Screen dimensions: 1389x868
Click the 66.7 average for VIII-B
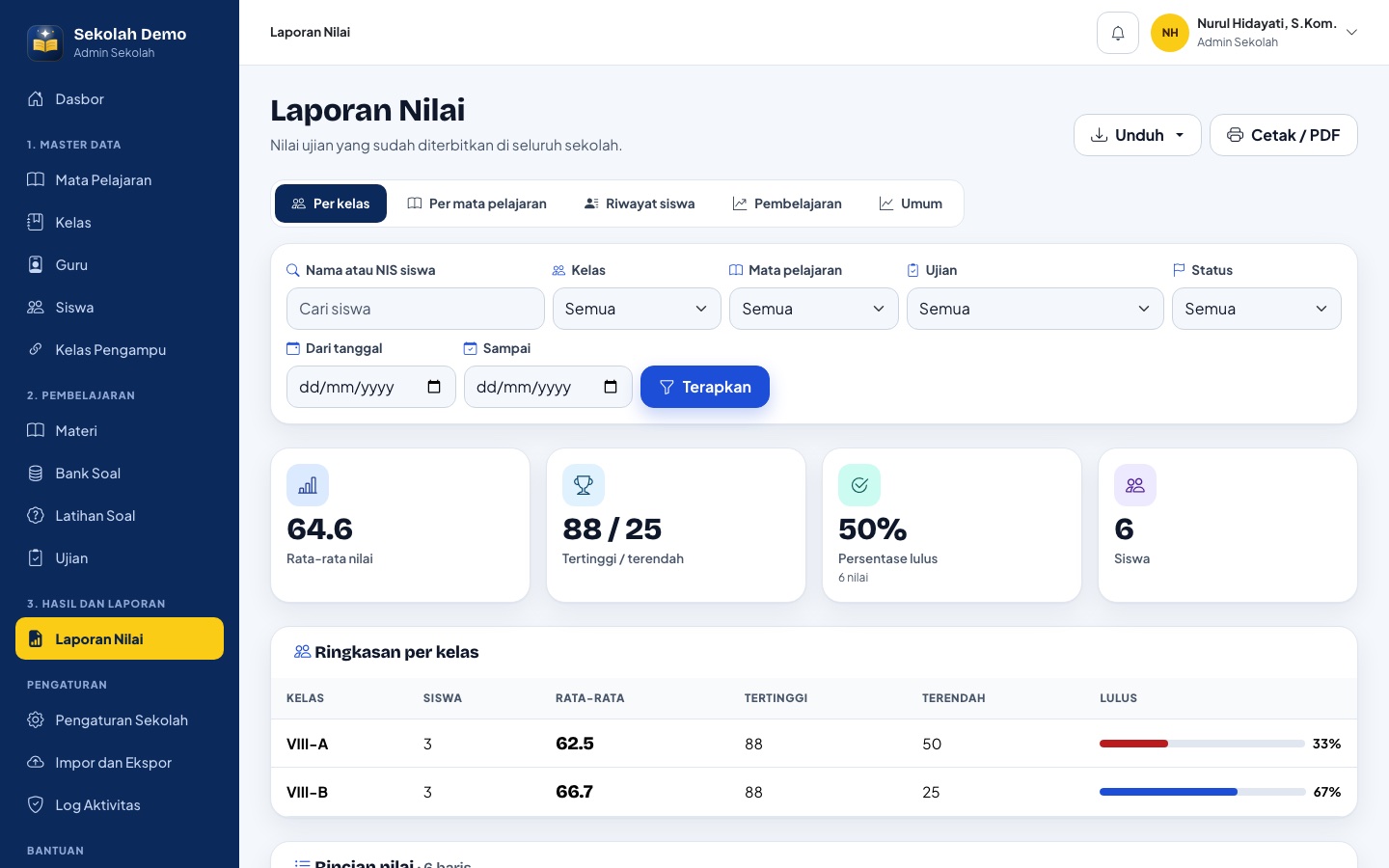(x=575, y=792)
